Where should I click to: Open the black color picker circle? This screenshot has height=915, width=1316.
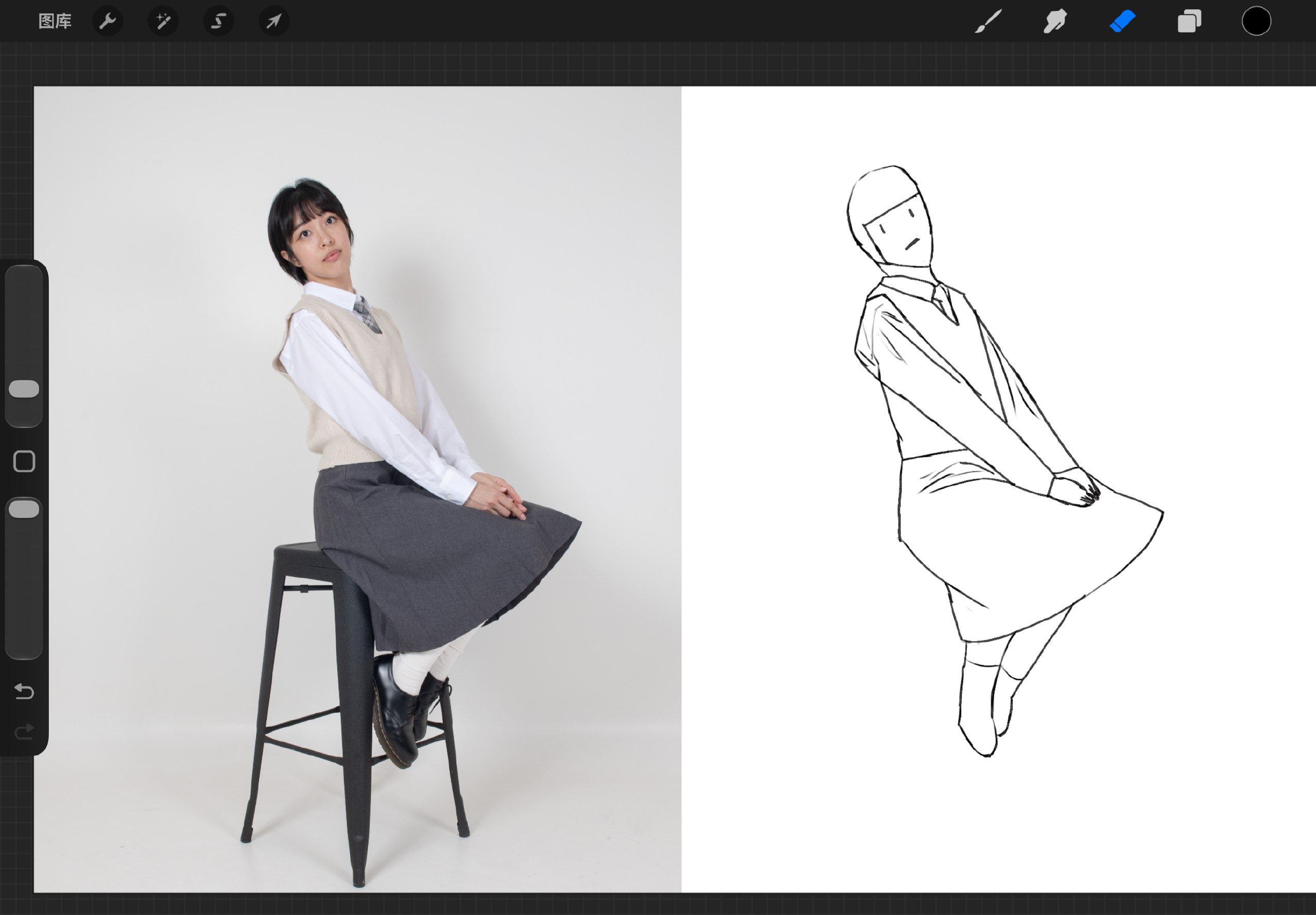tap(1256, 22)
